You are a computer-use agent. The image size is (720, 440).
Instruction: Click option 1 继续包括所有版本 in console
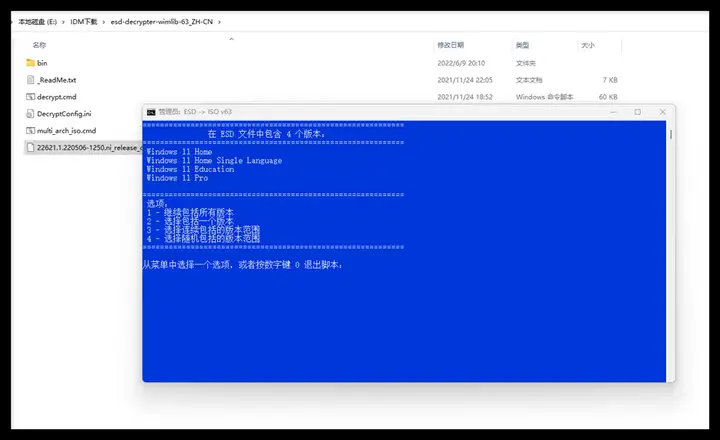[190, 213]
